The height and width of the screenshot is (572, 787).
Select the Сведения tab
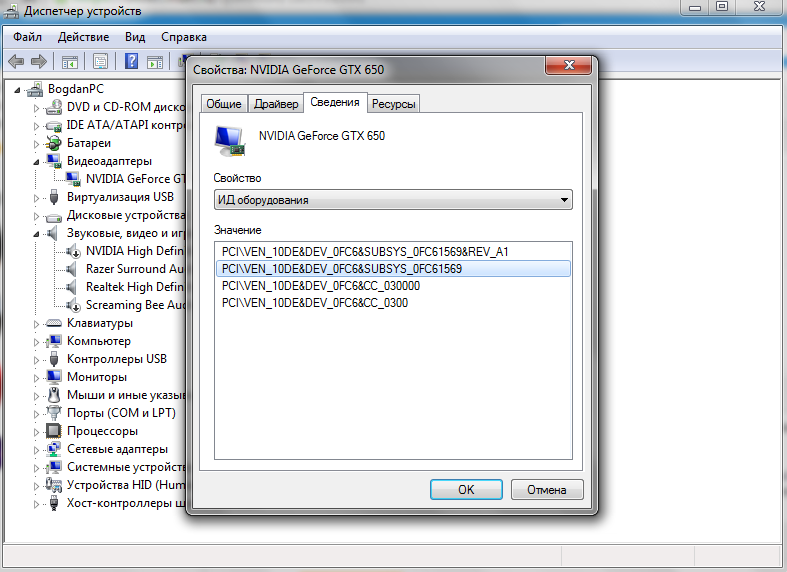pos(335,102)
